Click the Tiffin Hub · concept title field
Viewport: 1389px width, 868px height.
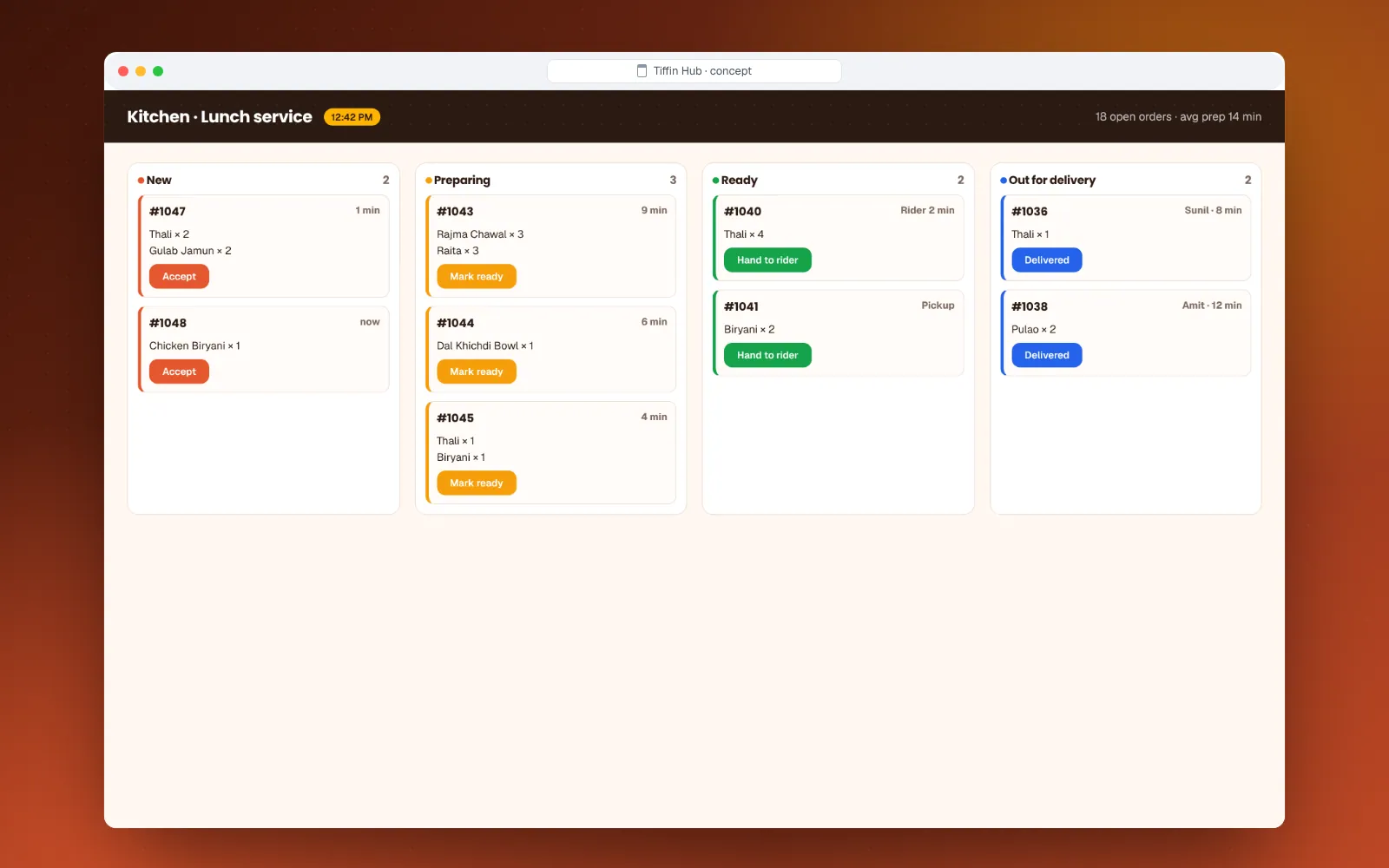point(694,71)
